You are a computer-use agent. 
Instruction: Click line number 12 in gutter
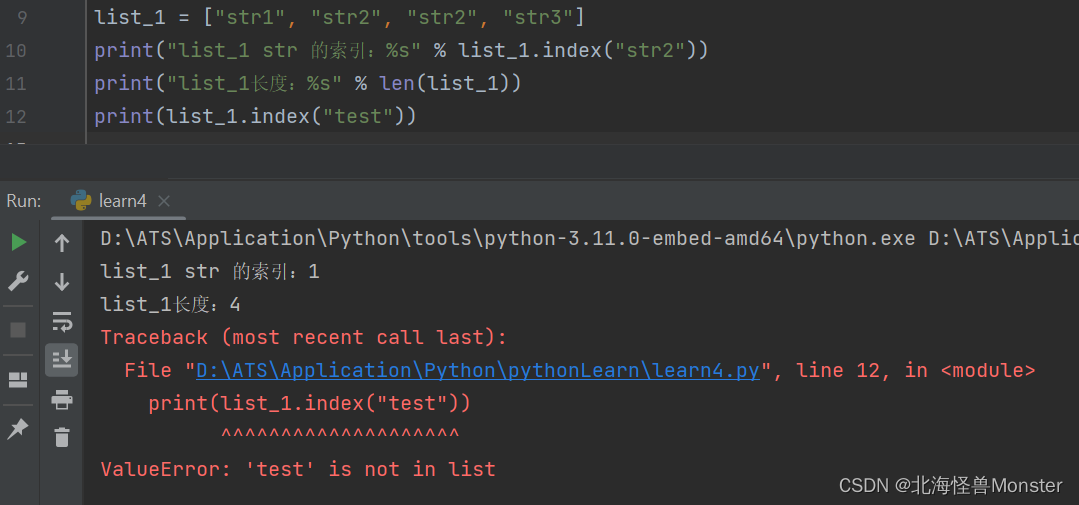click(x=16, y=116)
